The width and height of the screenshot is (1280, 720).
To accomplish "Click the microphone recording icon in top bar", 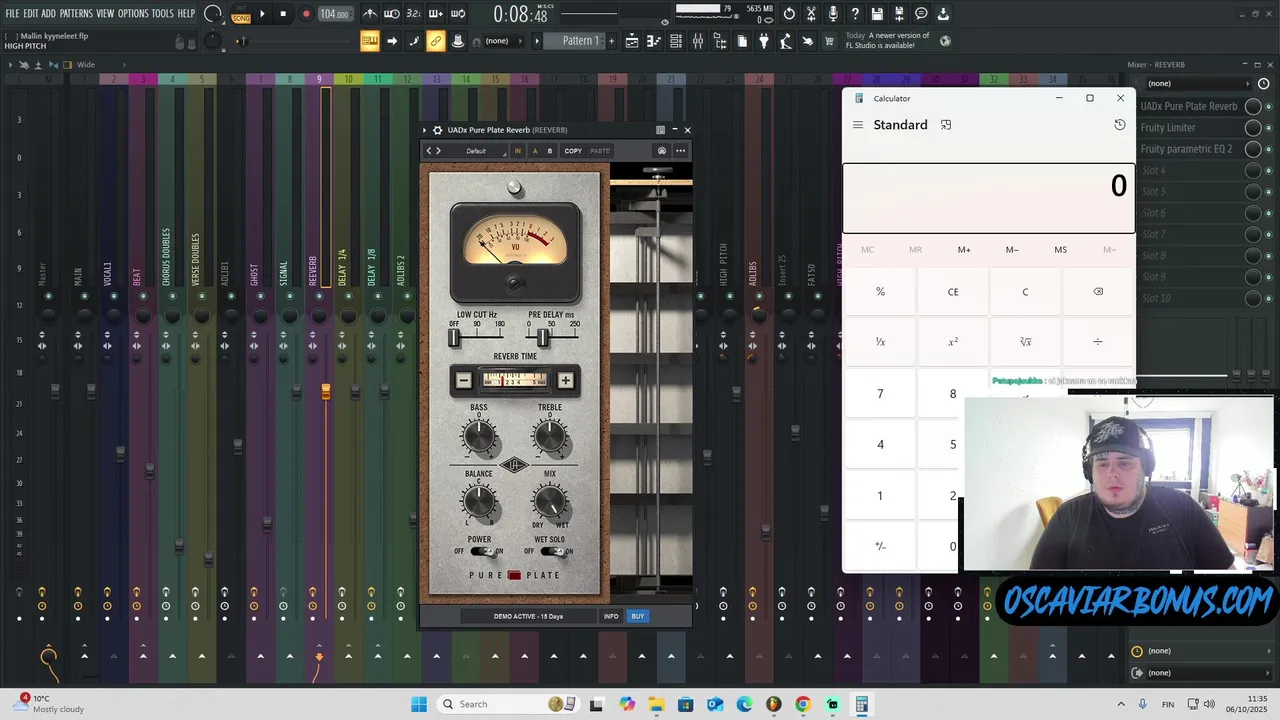I will tap(833, 14).
